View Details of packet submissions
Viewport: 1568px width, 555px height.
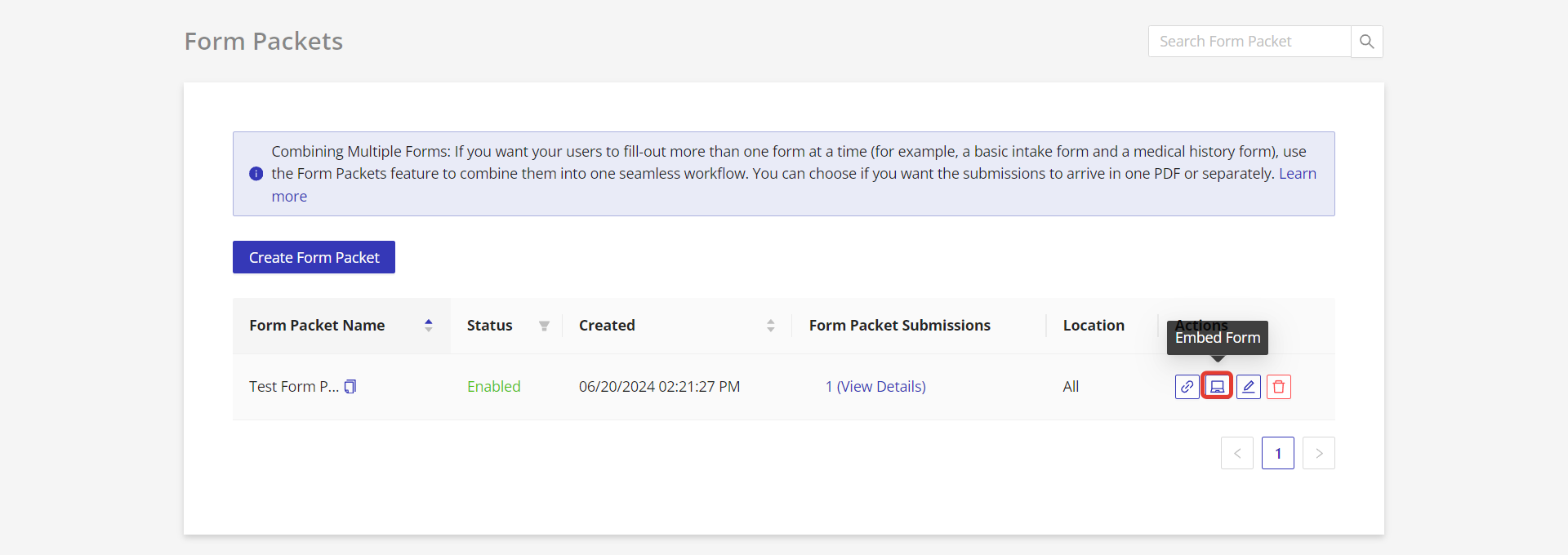coord(875,387)
